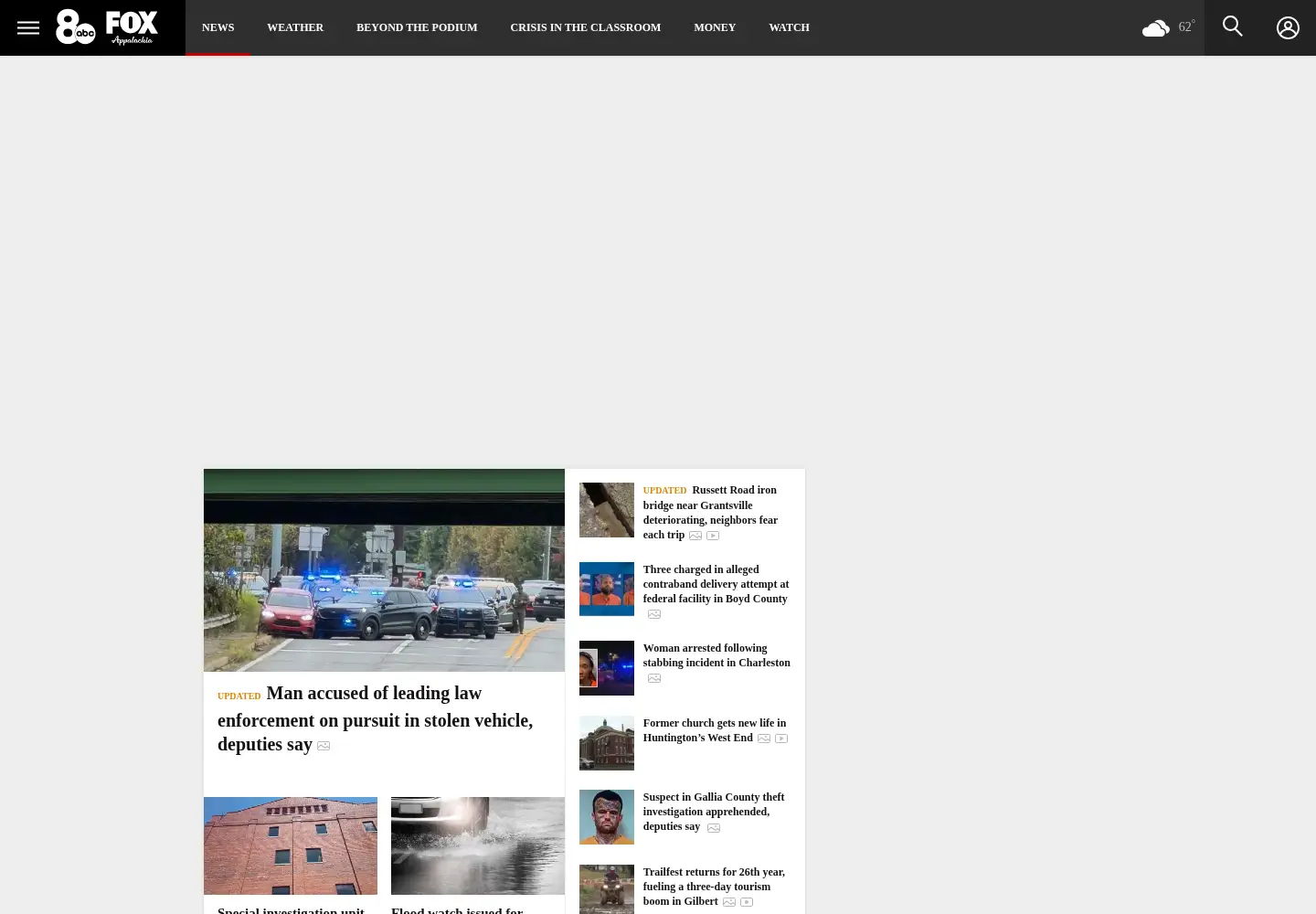Read the Trailfest 26th year article
This screenshot has width=1316, height=914.
coord(714,887)
